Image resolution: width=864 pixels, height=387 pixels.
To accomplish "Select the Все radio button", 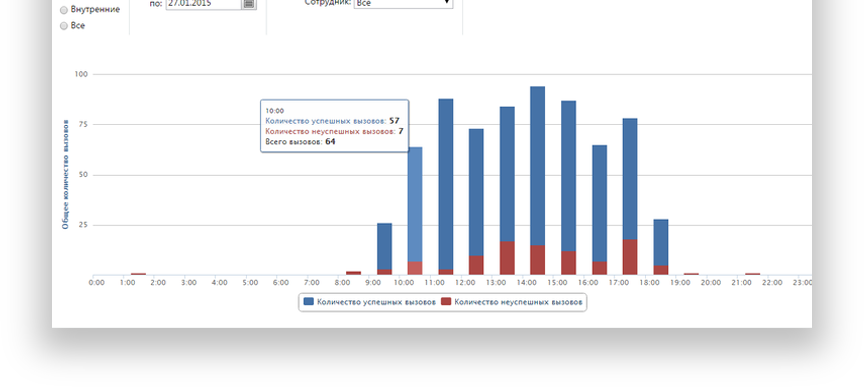I will click(63, 26).
